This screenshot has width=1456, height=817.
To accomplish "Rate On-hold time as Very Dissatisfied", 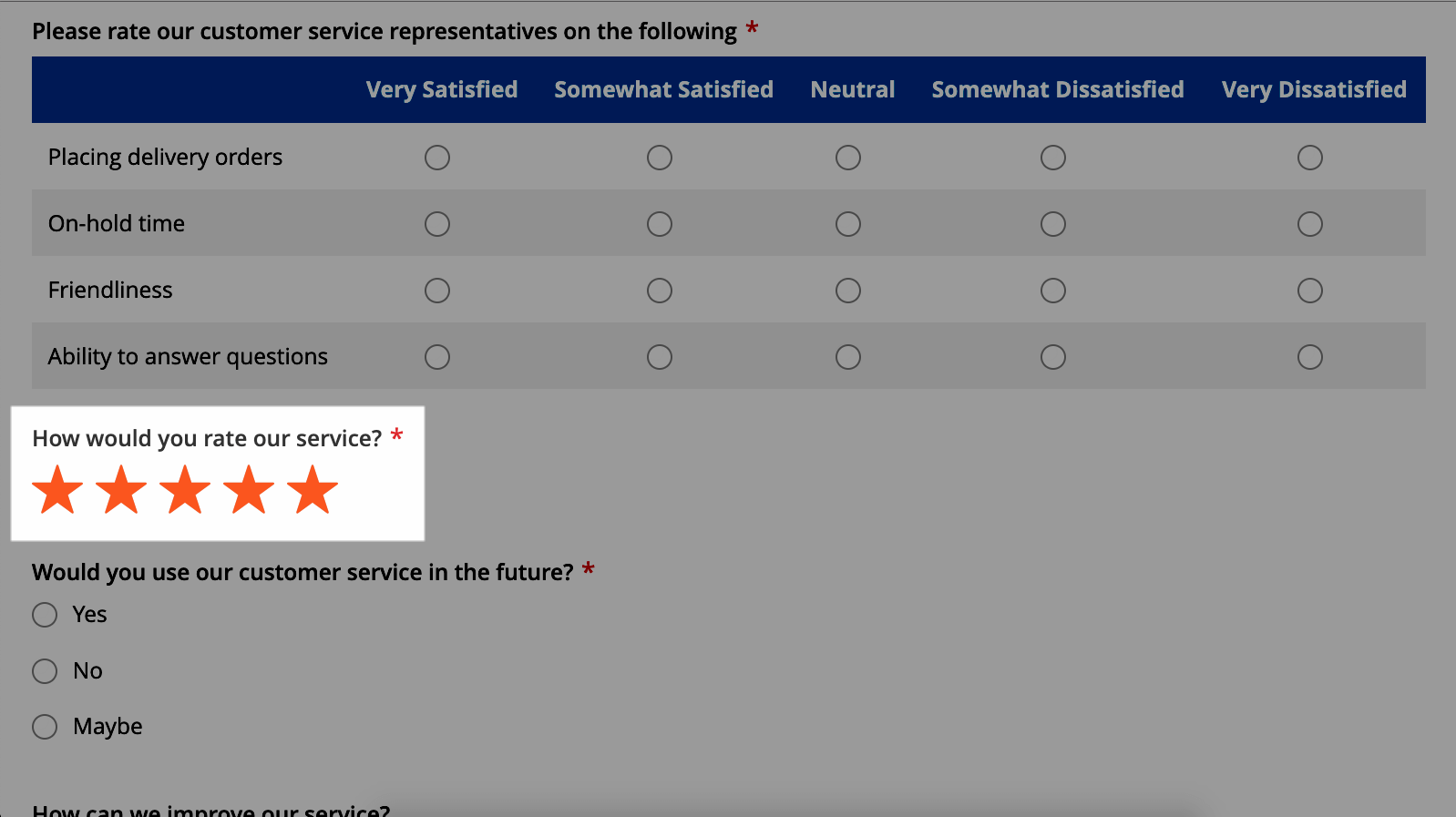I will tap(1310, 224).
